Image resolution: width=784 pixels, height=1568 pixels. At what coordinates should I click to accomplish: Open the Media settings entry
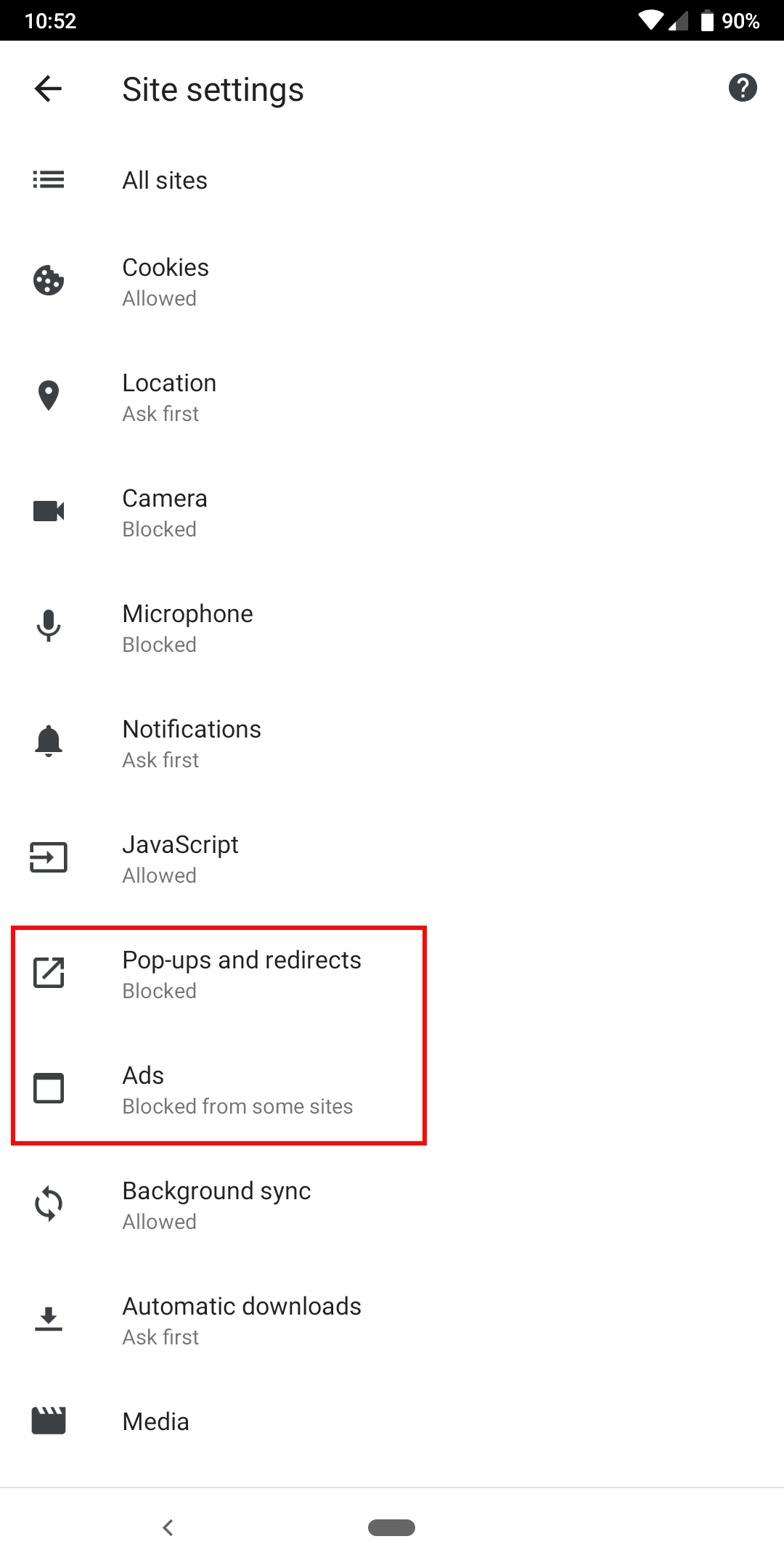click(392, 1421)
